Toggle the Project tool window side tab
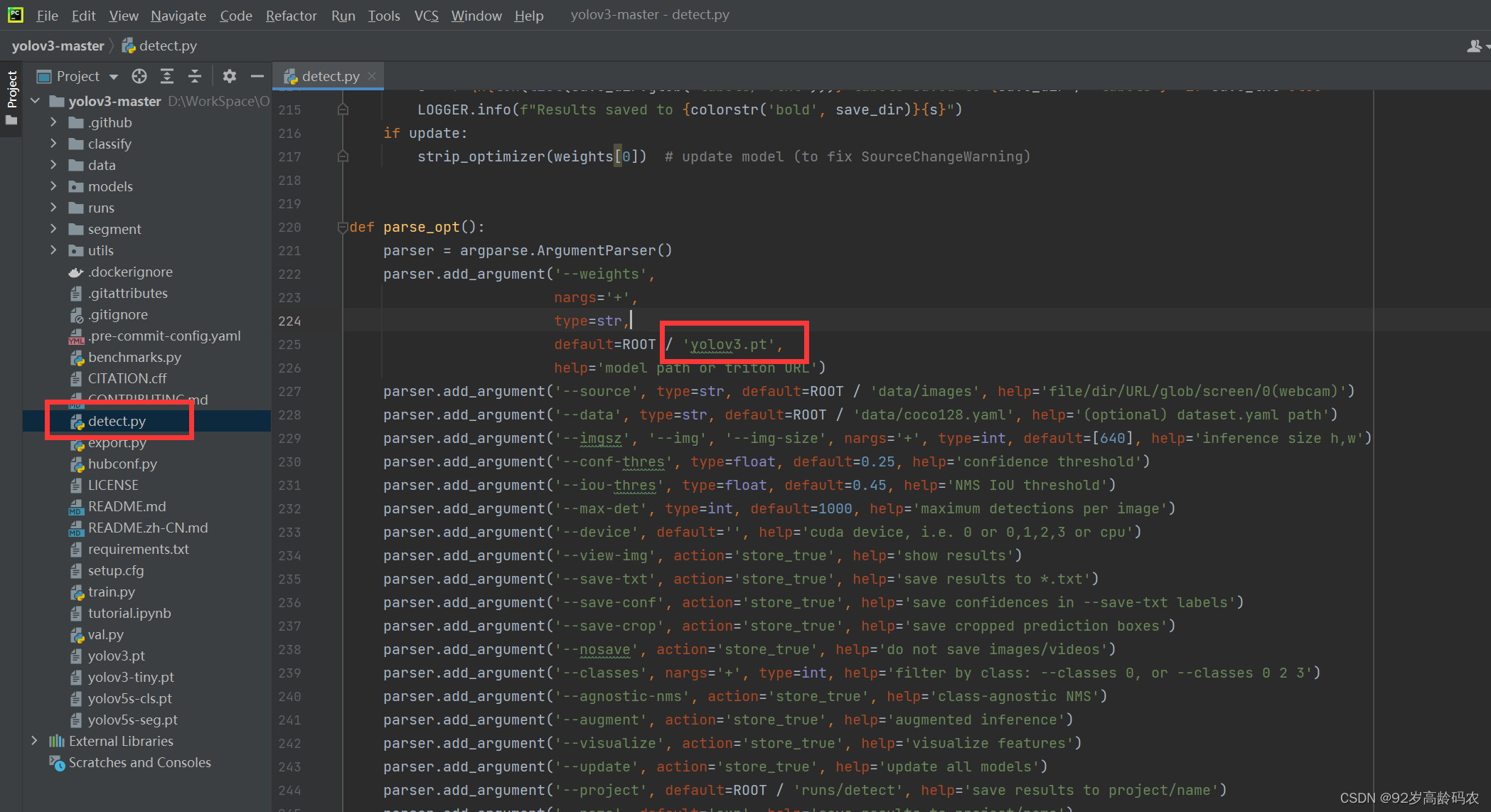This screenshot has height=812, width=1491. (x=11, y=89)
